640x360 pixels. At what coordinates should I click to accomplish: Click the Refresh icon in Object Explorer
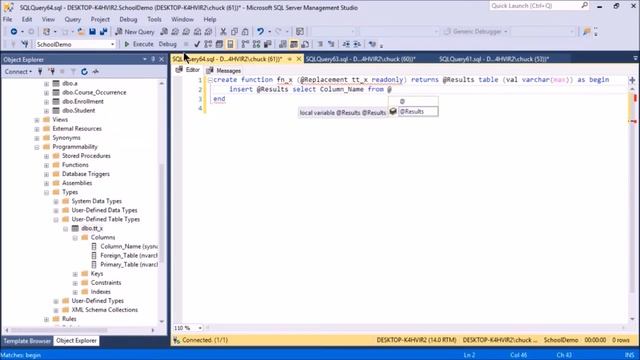click(x=84, y=71)
